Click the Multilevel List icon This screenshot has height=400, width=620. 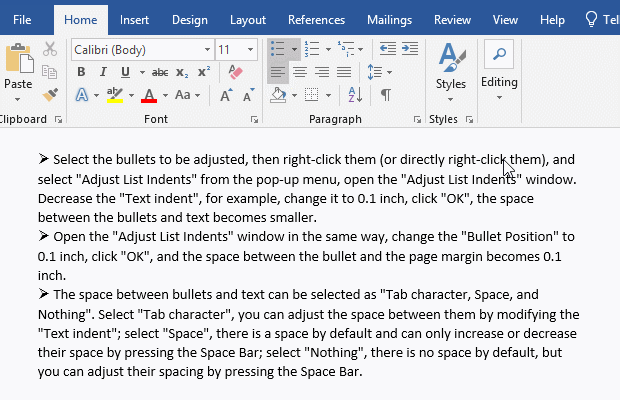(x=346, y=49)
